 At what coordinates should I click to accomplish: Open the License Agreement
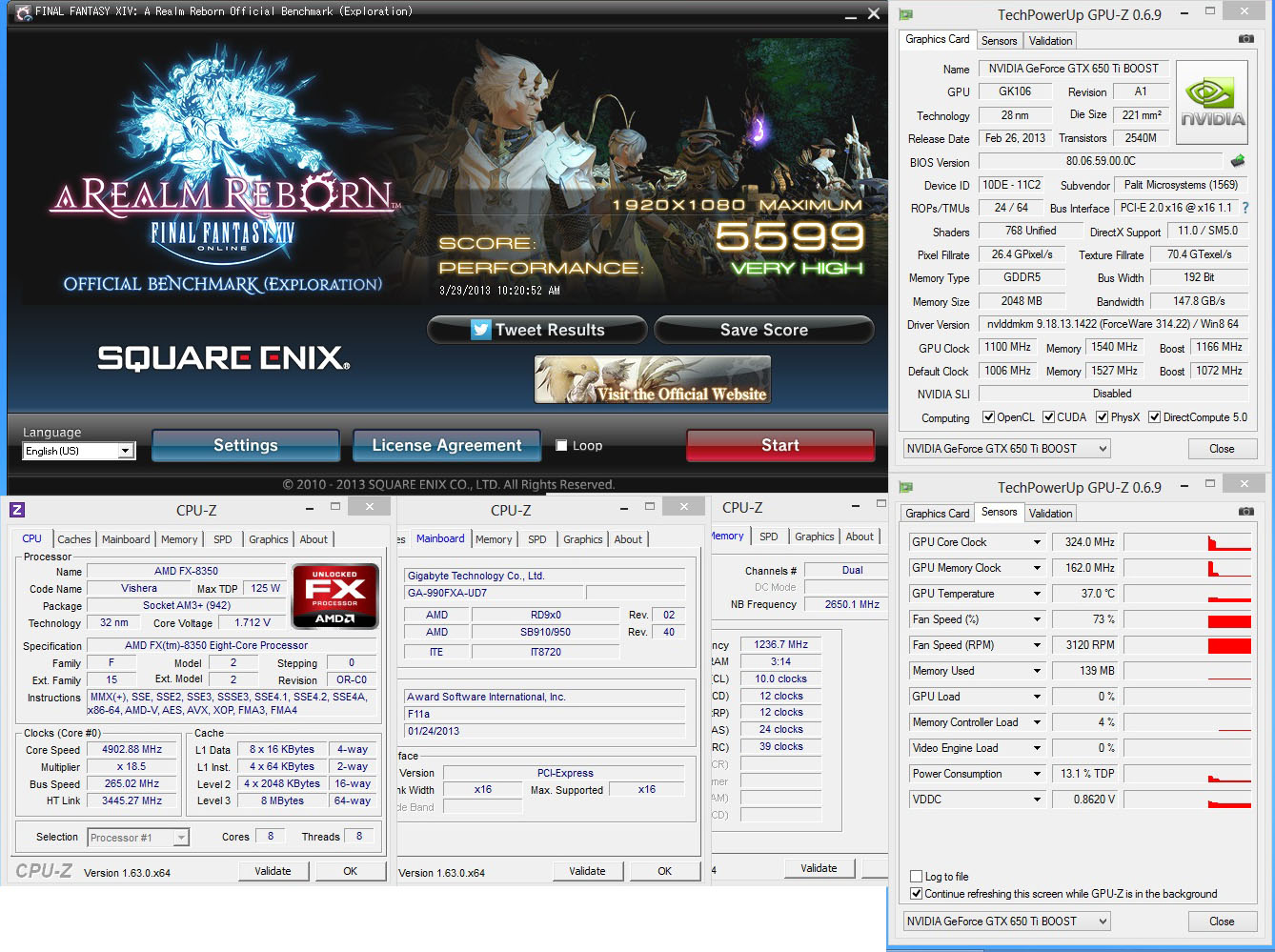tap(447, 445)
